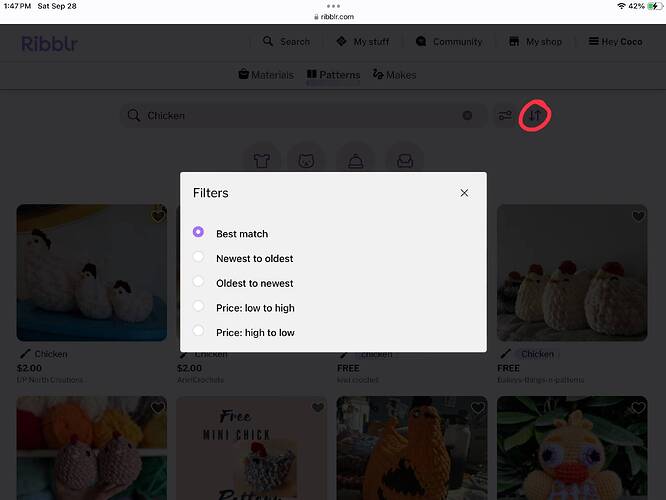Favorite the baileys-things-n-patterns chicken pattern
Image resolution: width=666 pixels, height=500 pixels.
click(x=638, y=216)
